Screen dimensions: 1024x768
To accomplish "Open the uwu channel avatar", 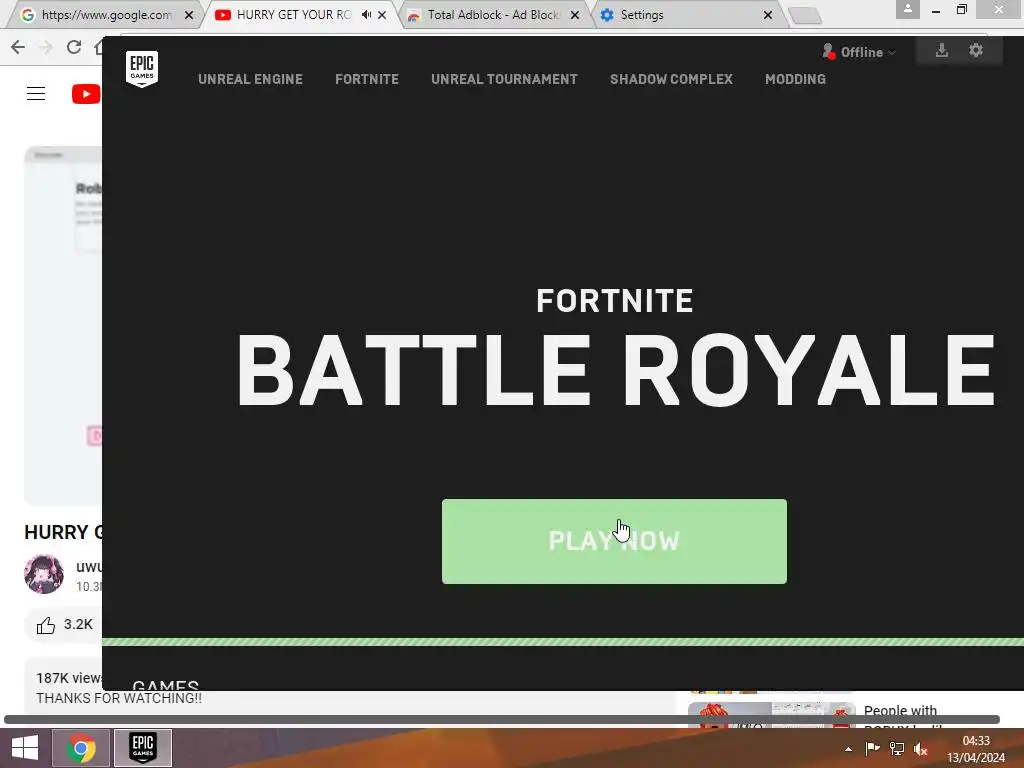I will (44, 574).
